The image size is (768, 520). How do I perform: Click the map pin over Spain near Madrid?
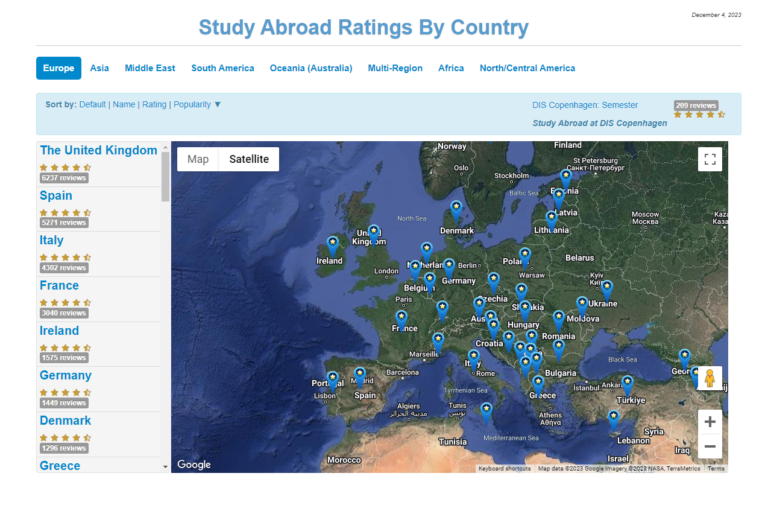click(360, 377)
